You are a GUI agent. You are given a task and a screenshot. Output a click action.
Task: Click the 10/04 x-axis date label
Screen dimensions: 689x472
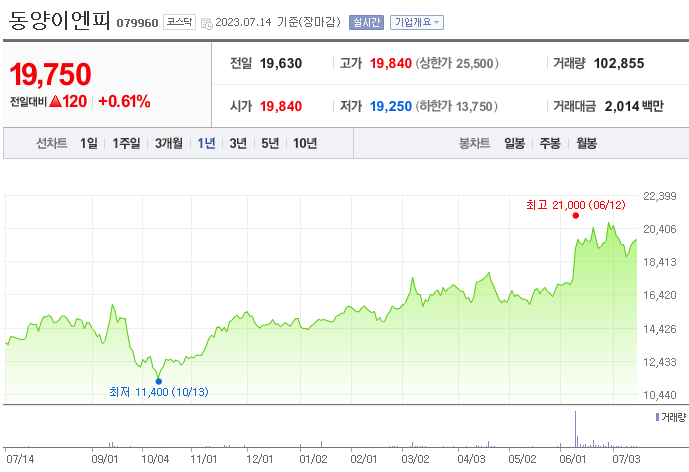click(155, 459)
